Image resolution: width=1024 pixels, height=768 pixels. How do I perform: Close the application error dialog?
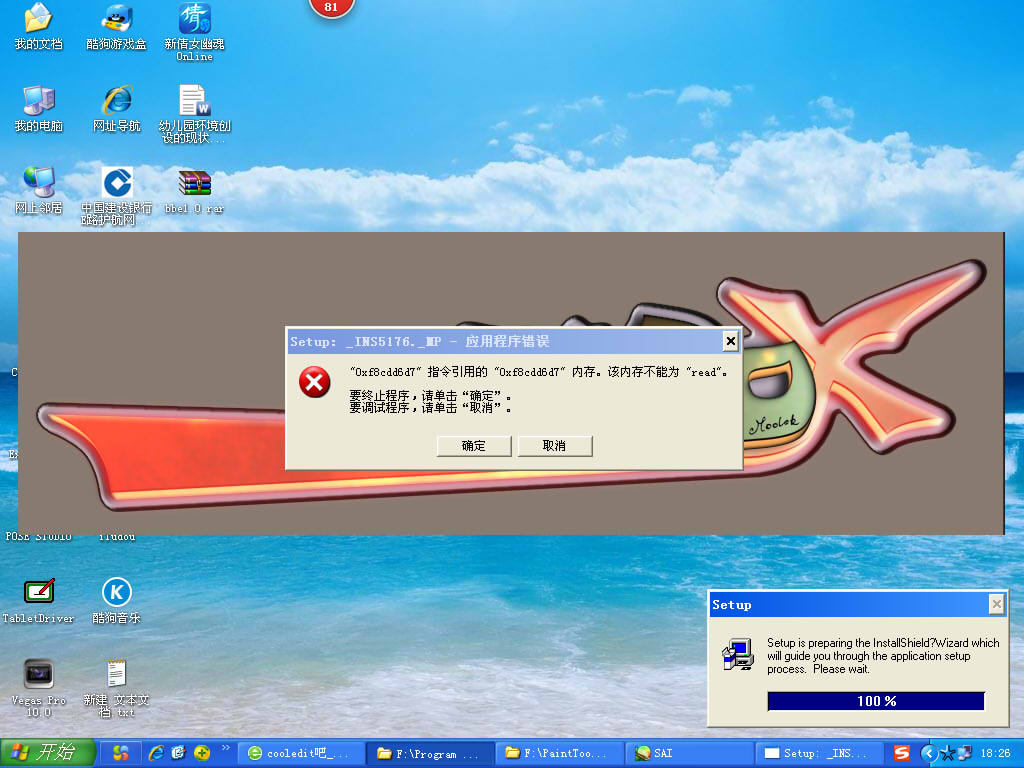pos(731,341)
